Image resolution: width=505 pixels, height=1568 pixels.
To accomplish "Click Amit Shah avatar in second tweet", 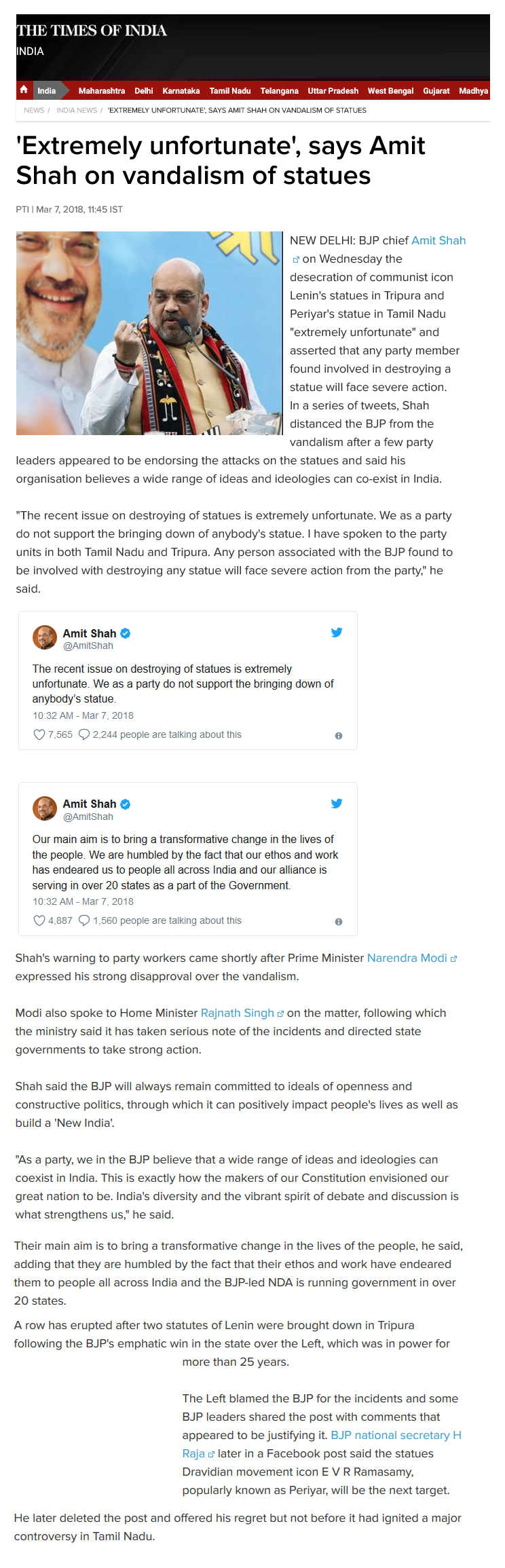I will (45, 808).
